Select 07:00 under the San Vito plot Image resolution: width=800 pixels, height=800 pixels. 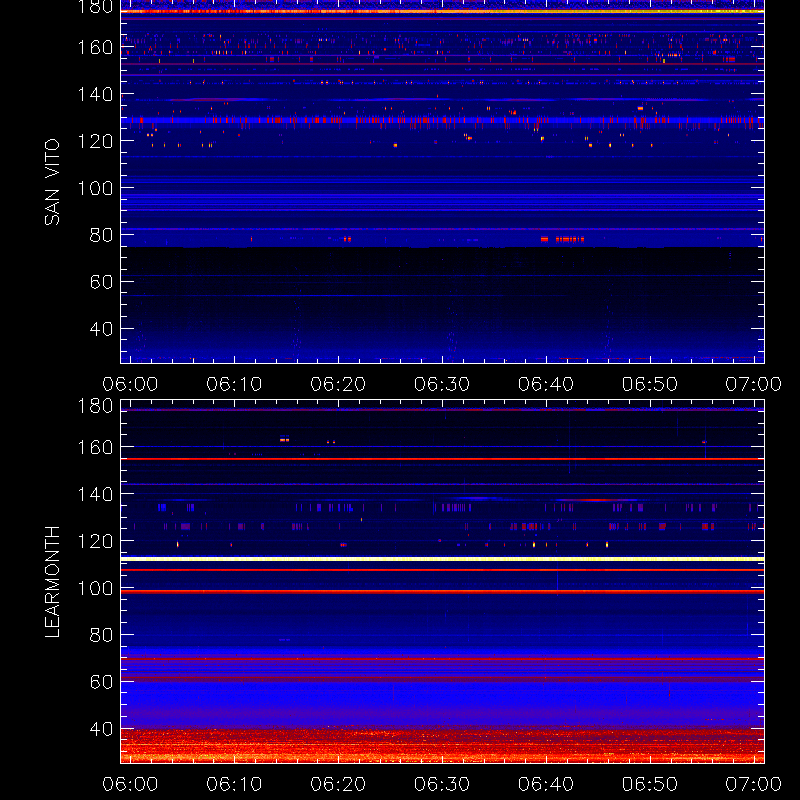(x=754, y=384)
